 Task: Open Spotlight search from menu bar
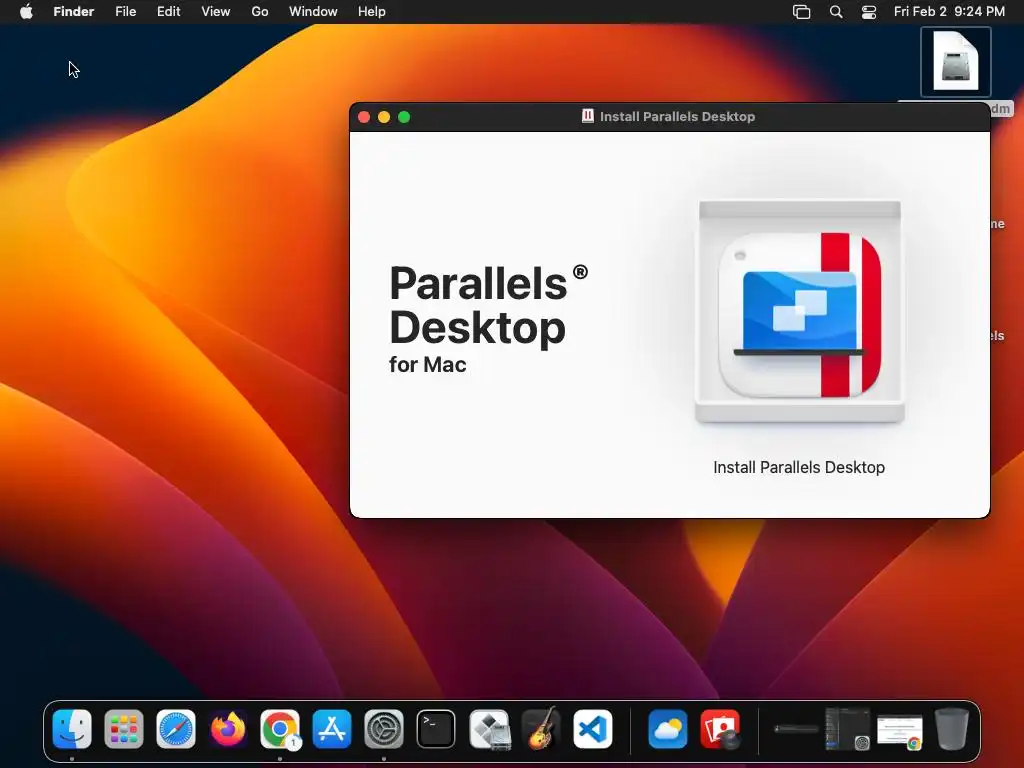coord(836,12)
